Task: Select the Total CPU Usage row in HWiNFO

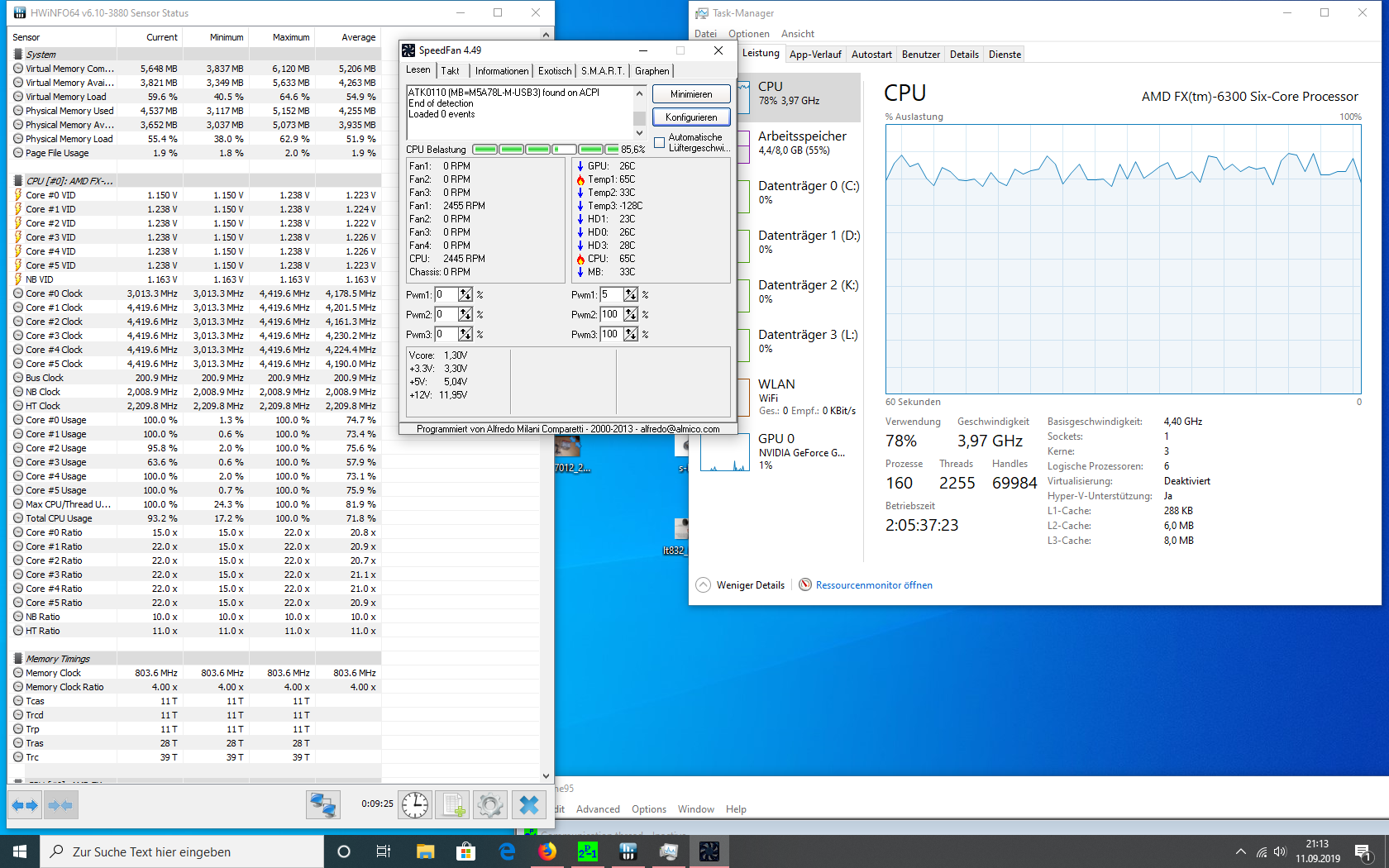Action: [194, 518]
